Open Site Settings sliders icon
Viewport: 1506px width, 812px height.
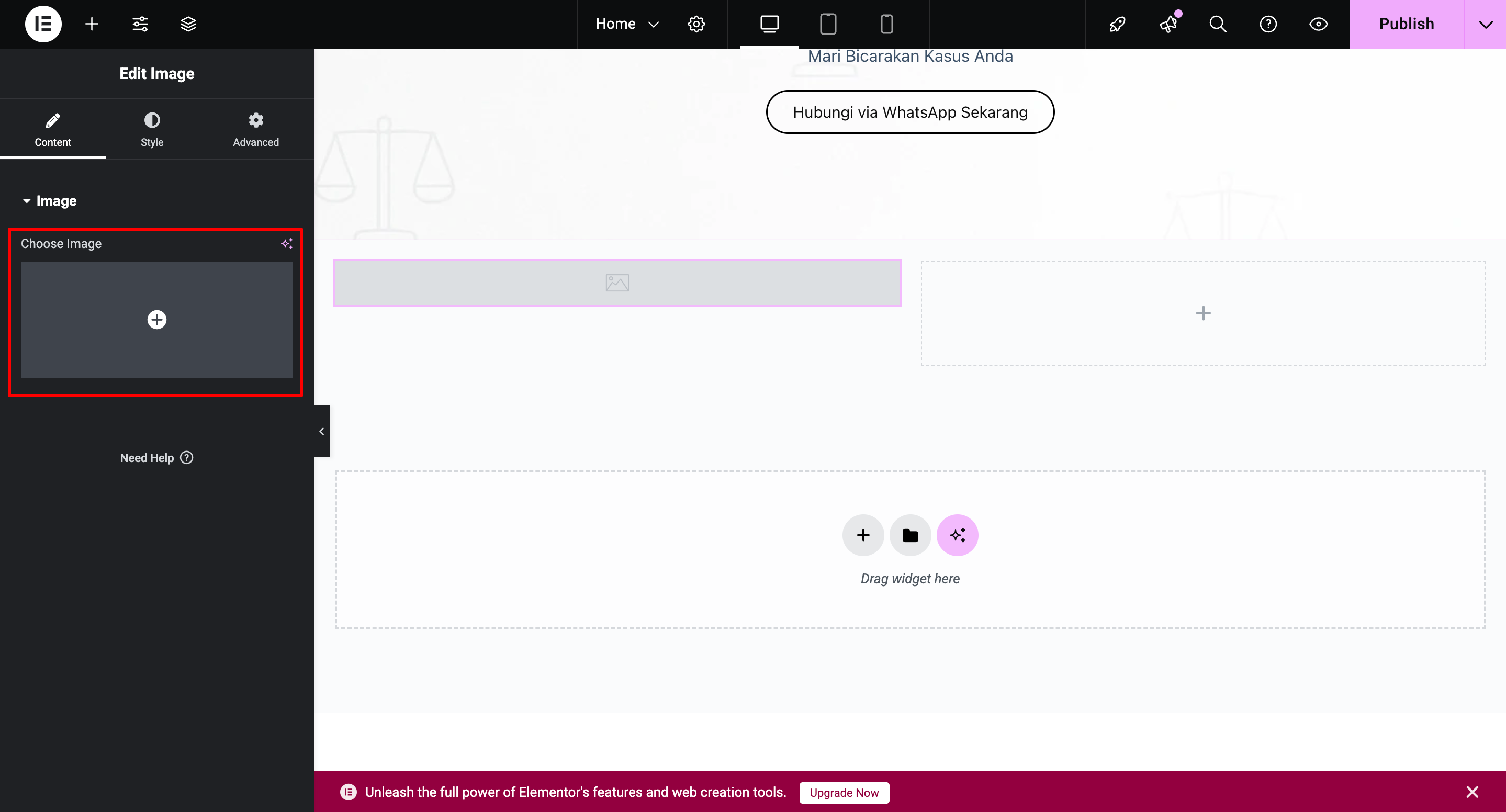(x=140, y=24)
